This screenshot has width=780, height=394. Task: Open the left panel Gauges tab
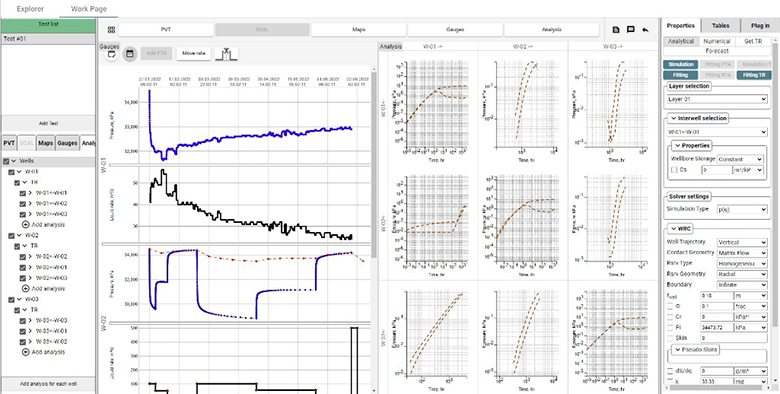point(67,143)
